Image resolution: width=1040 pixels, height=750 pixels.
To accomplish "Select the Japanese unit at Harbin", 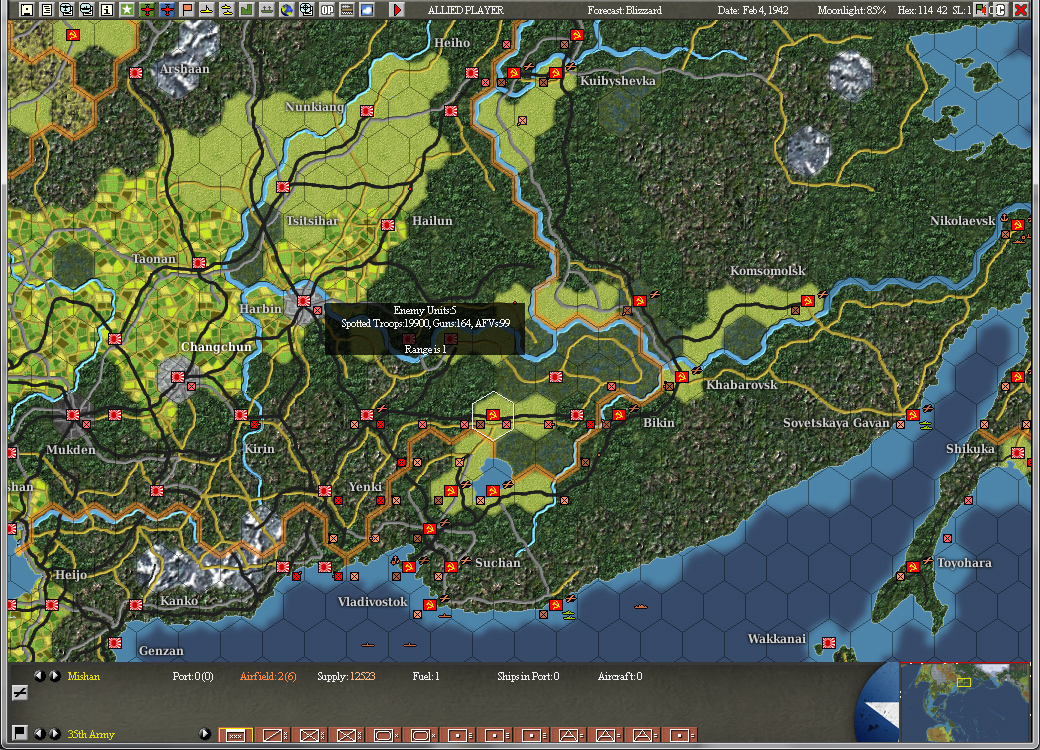I will tap(304, 301).
